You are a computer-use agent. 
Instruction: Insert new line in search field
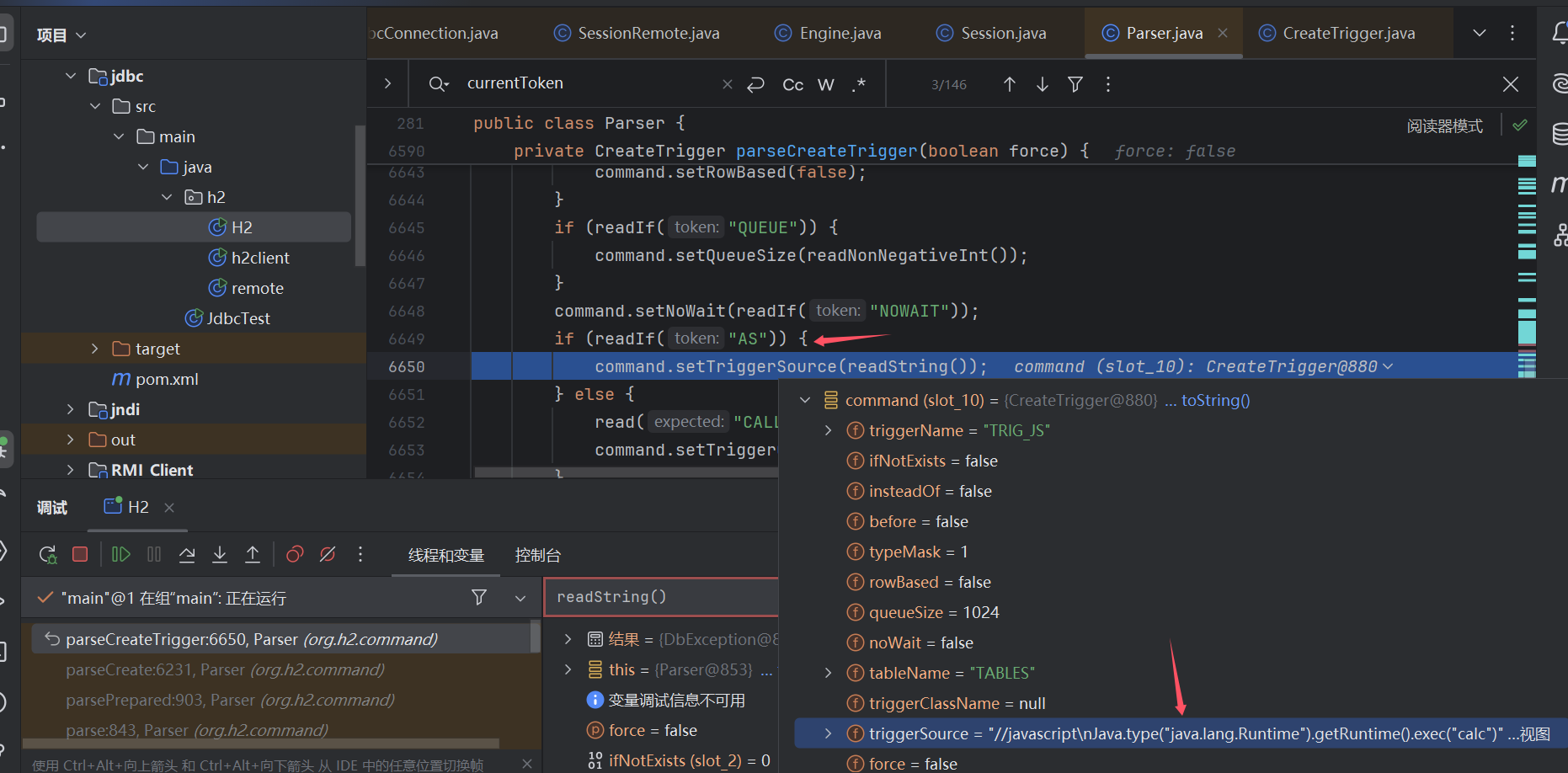click(x=756, y=84)
